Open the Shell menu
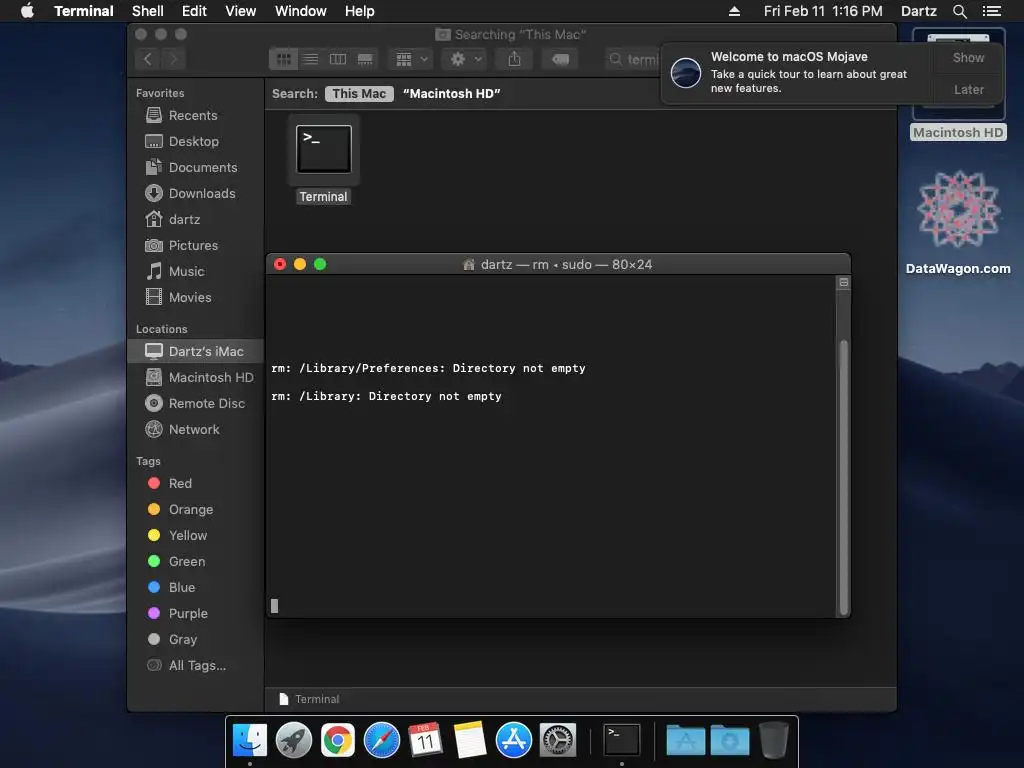The width and height of the screenshot is (1024, 768). 148,11
